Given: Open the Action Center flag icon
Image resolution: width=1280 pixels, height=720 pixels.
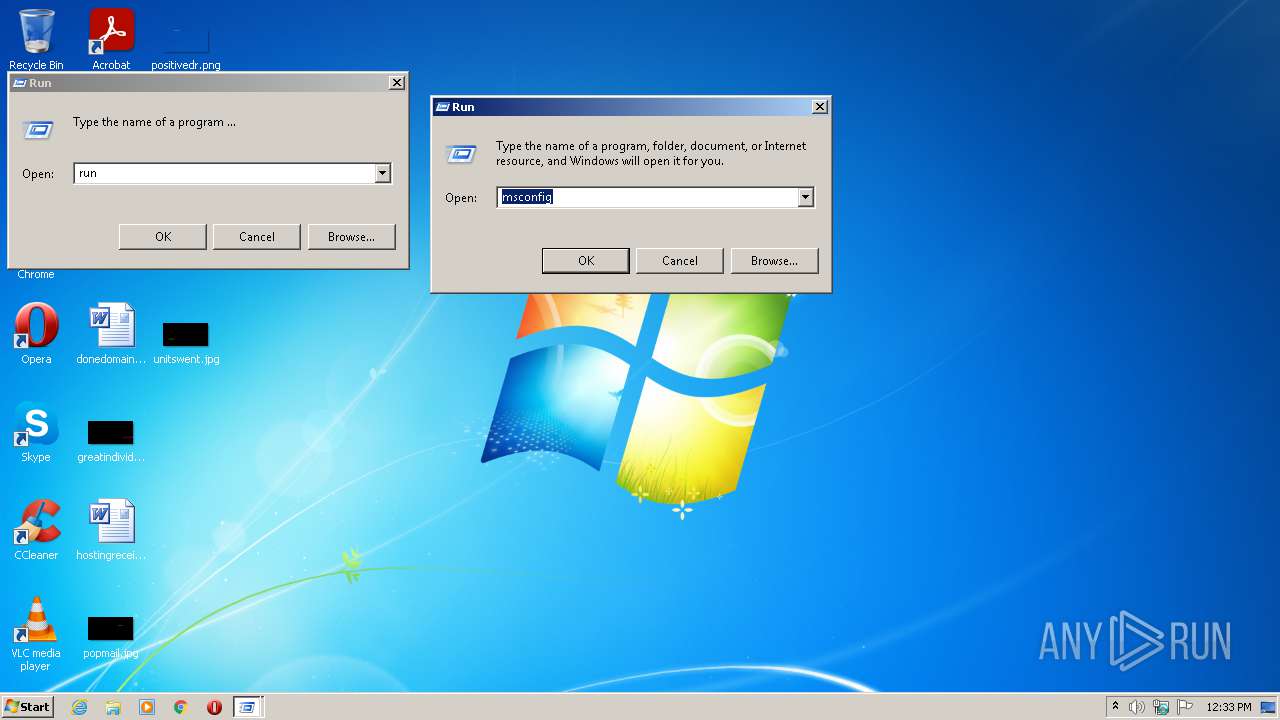Looking at the screenshot, I should 1185,707.
